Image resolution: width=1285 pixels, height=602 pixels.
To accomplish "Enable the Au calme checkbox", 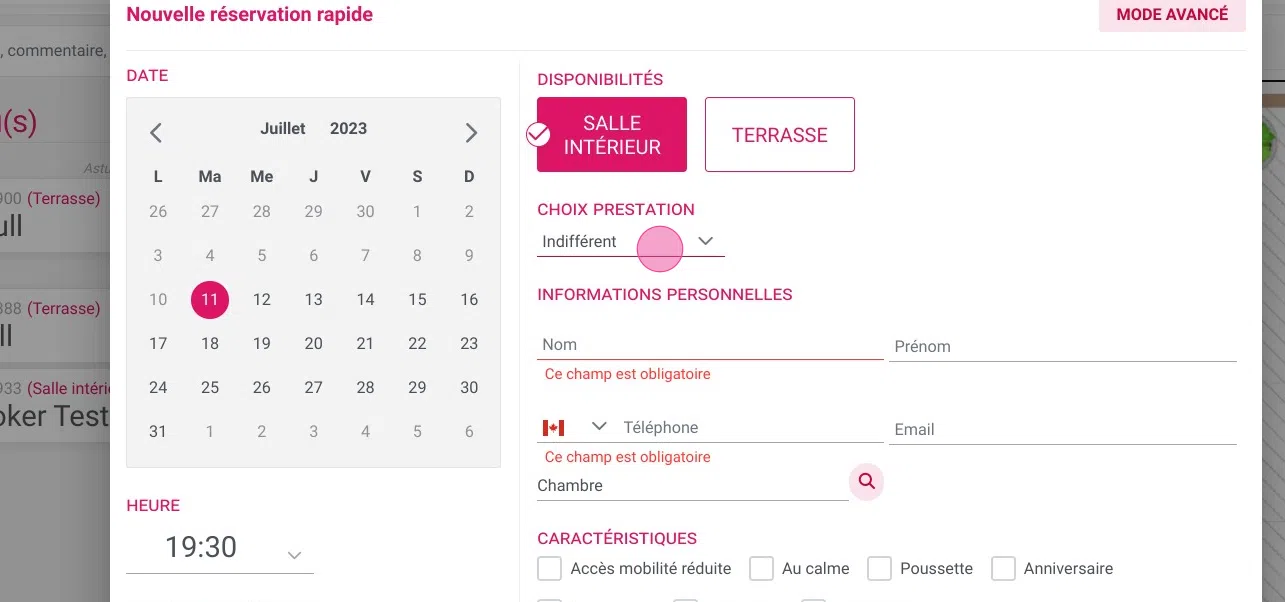I will tap(761, 569).
